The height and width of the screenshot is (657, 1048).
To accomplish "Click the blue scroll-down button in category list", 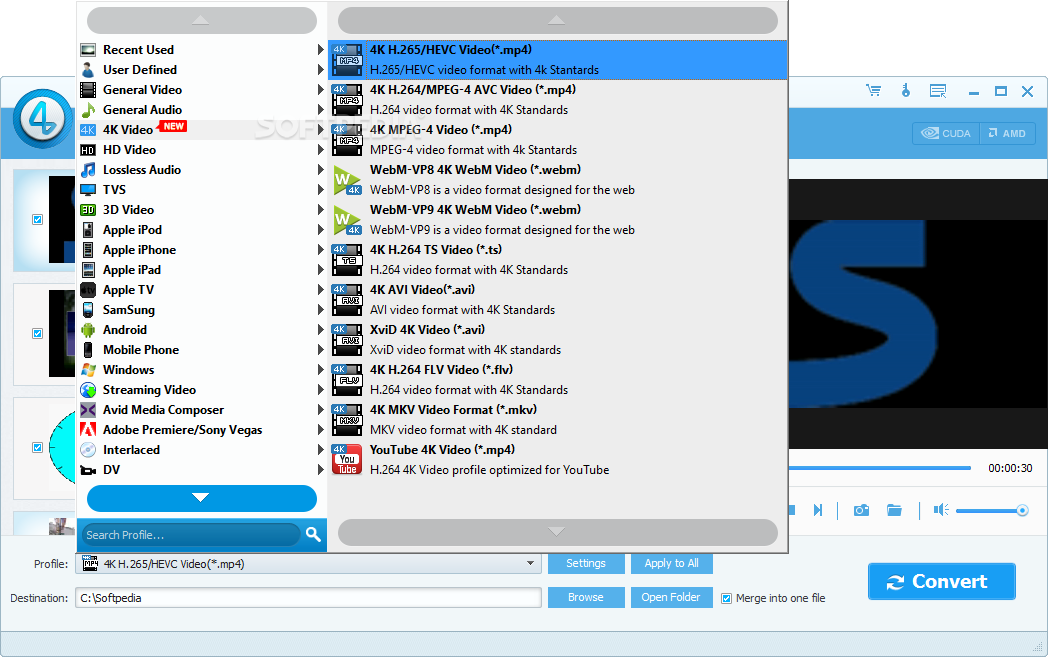I will pos(202,498).
